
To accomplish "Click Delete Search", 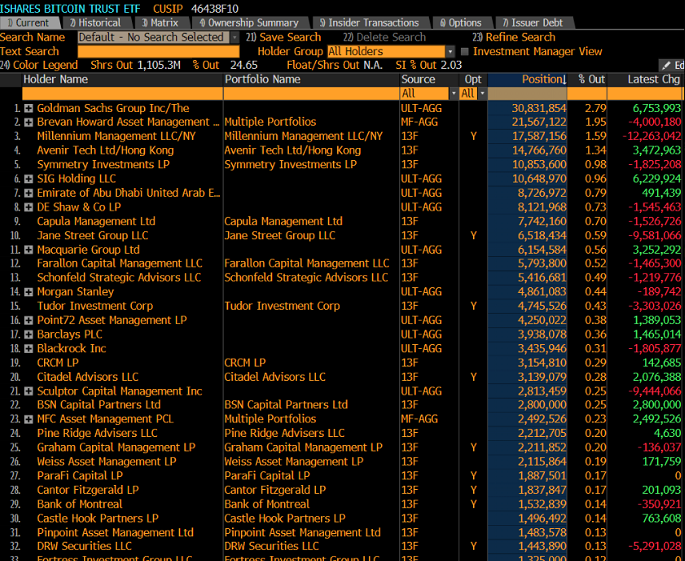I will [x=384, y=37].
